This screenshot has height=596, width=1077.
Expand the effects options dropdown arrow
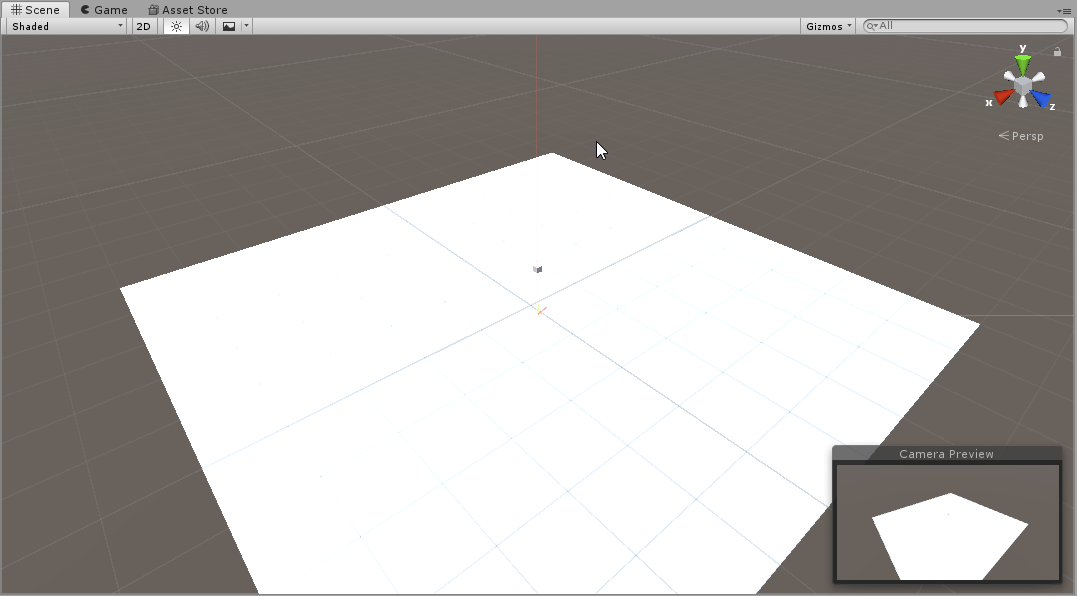click(246, 26)
